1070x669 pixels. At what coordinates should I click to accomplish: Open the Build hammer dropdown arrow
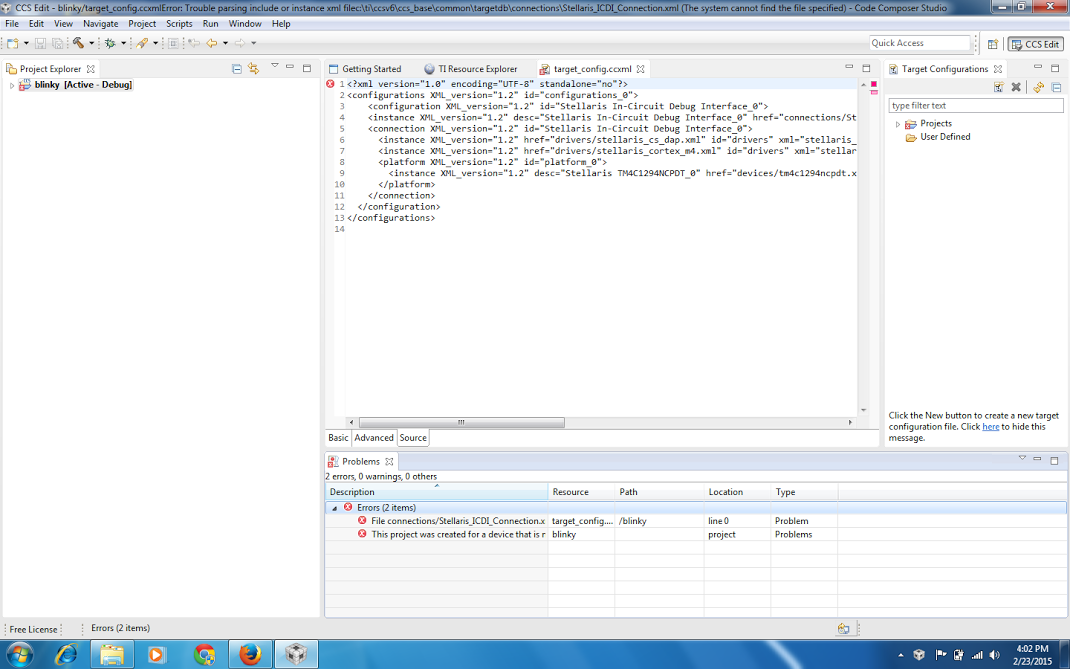[x=91, y=43]
